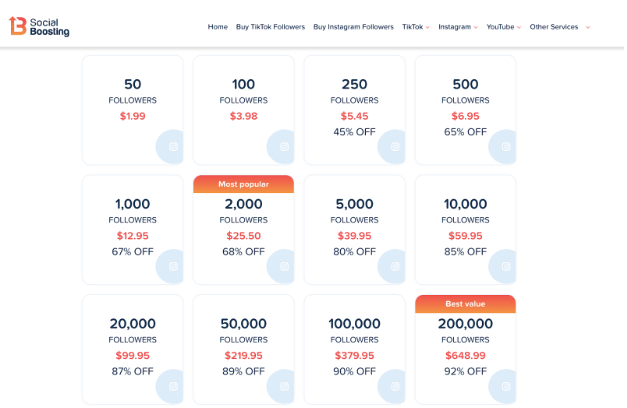Viewport: 627px width, 408px height.
Task: Go to the Home page
Action: 218,27
